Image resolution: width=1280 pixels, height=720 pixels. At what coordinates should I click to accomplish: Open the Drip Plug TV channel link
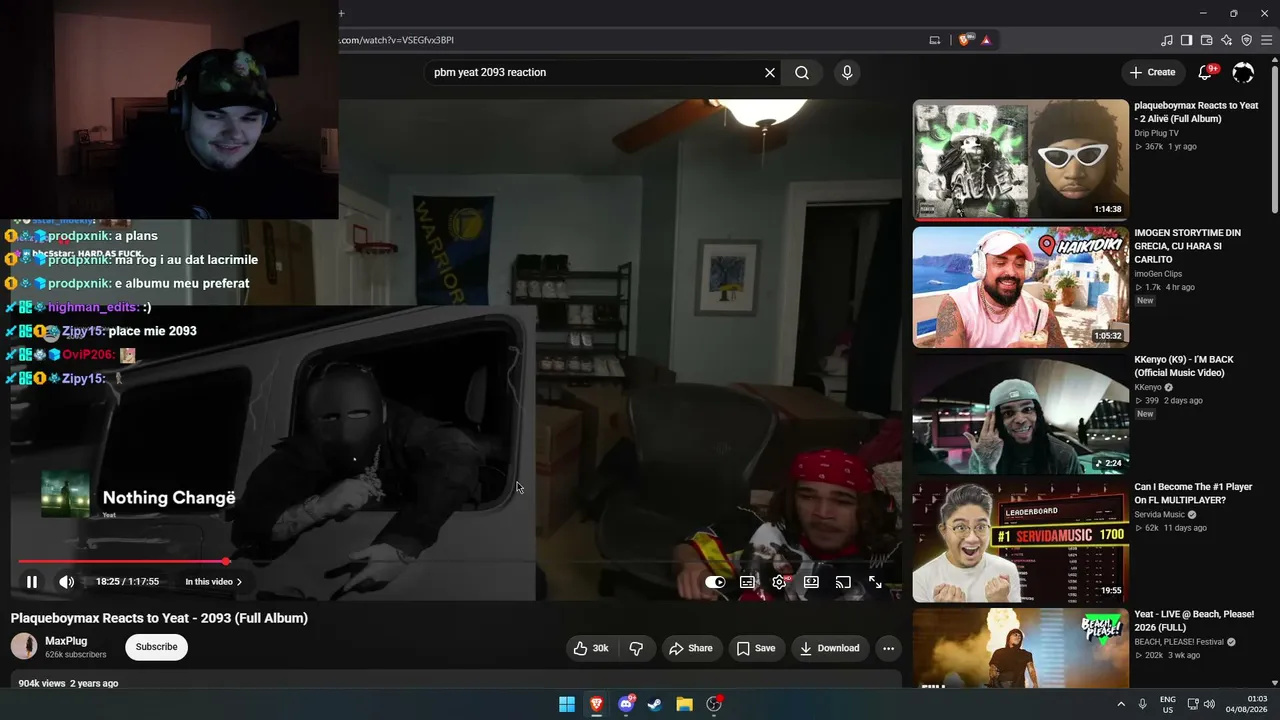tap(1156, 133)
